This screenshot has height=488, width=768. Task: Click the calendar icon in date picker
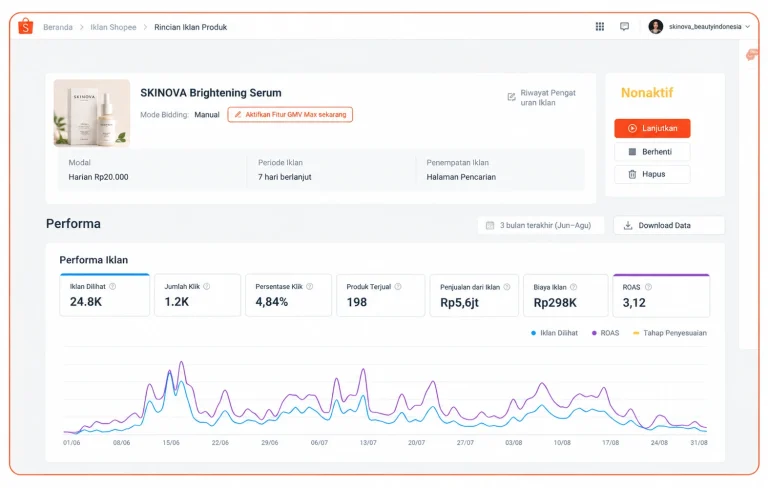490,225
